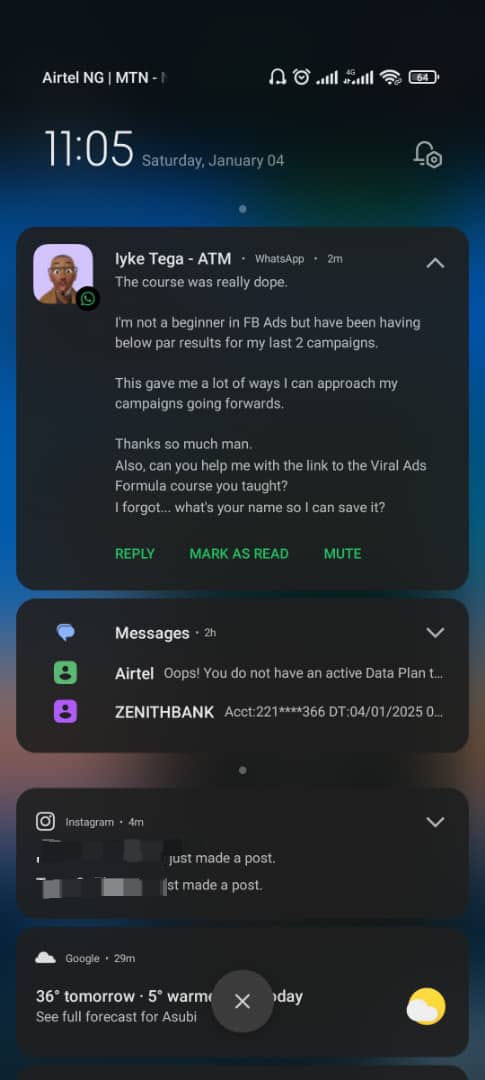Screen dimensions: 485x1080
Task: Open the purple ZENITHBANK sender icon
Action: (65, 712)
